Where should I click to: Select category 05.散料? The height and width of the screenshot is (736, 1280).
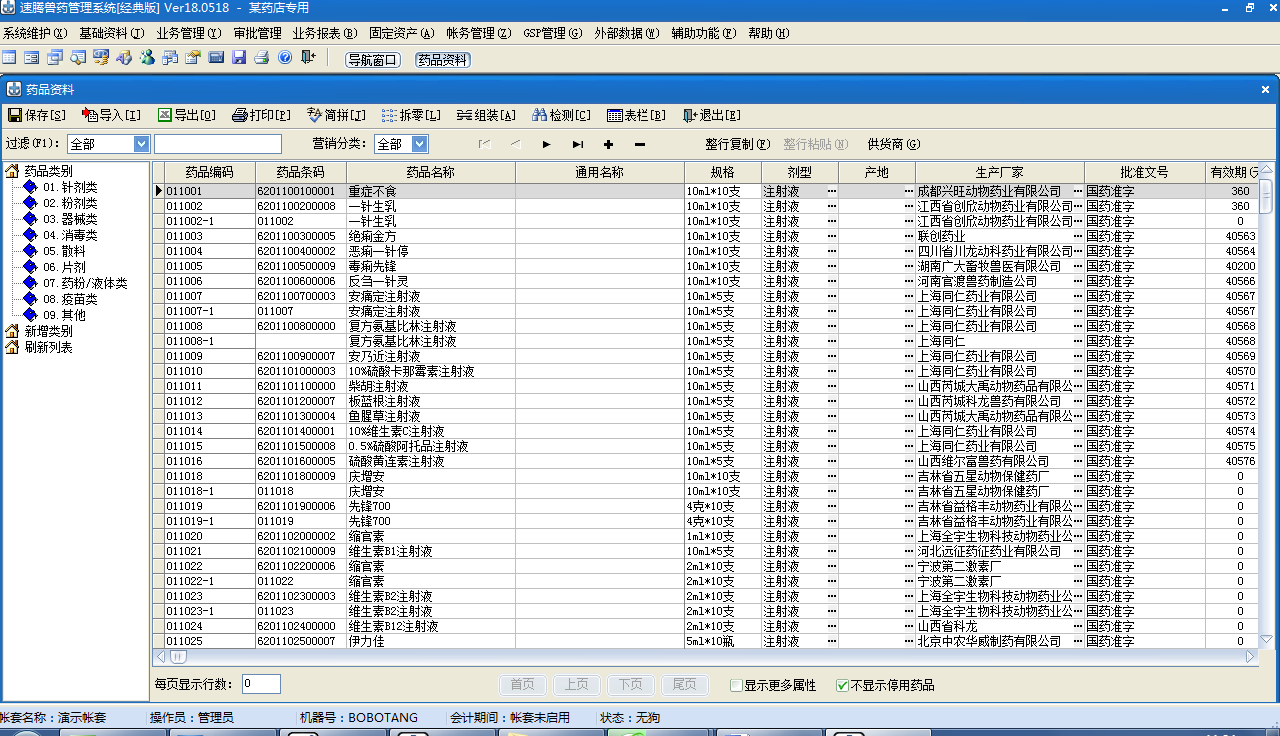point(63,251)
